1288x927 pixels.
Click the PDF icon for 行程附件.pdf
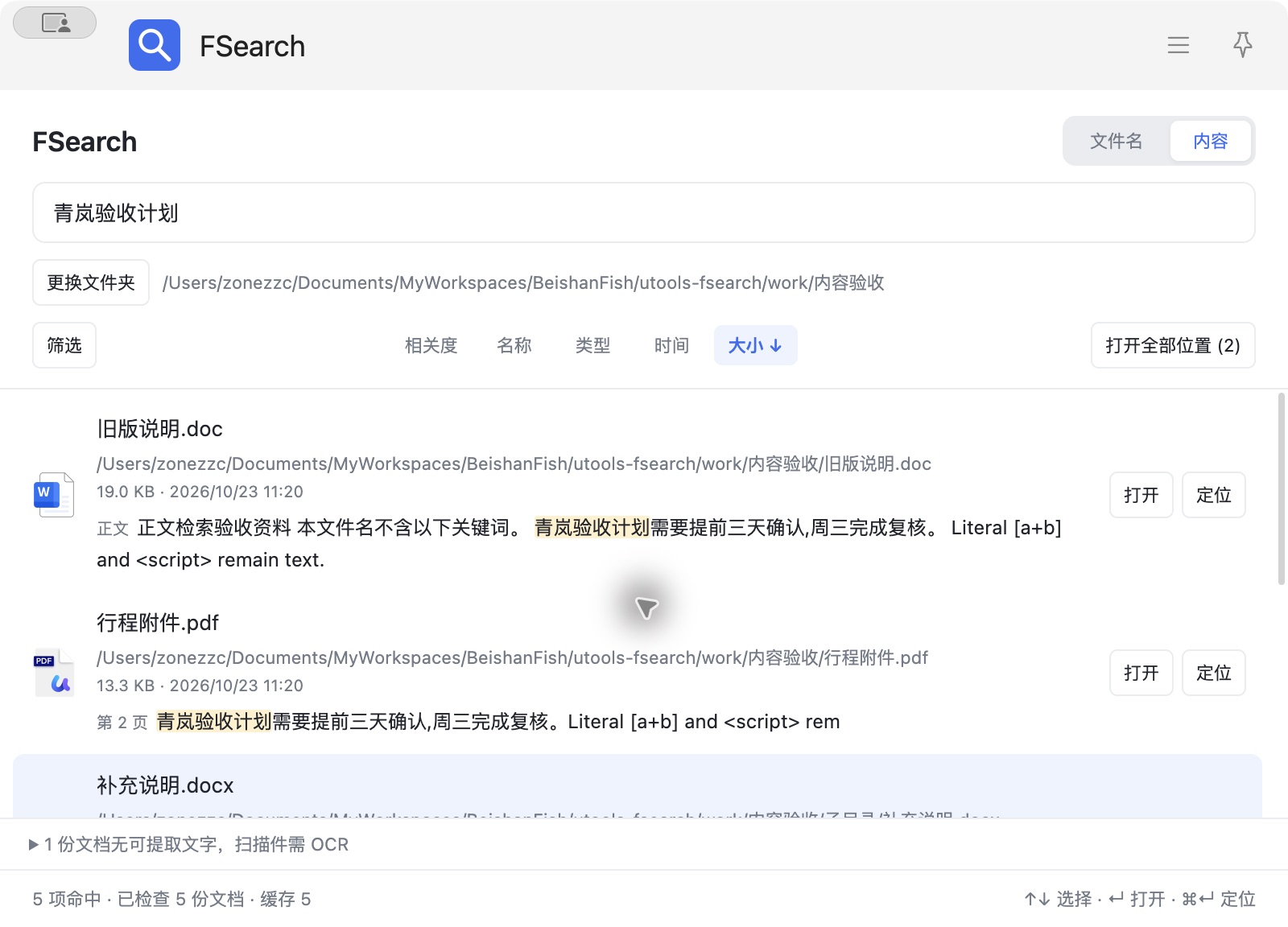[54, 673]
